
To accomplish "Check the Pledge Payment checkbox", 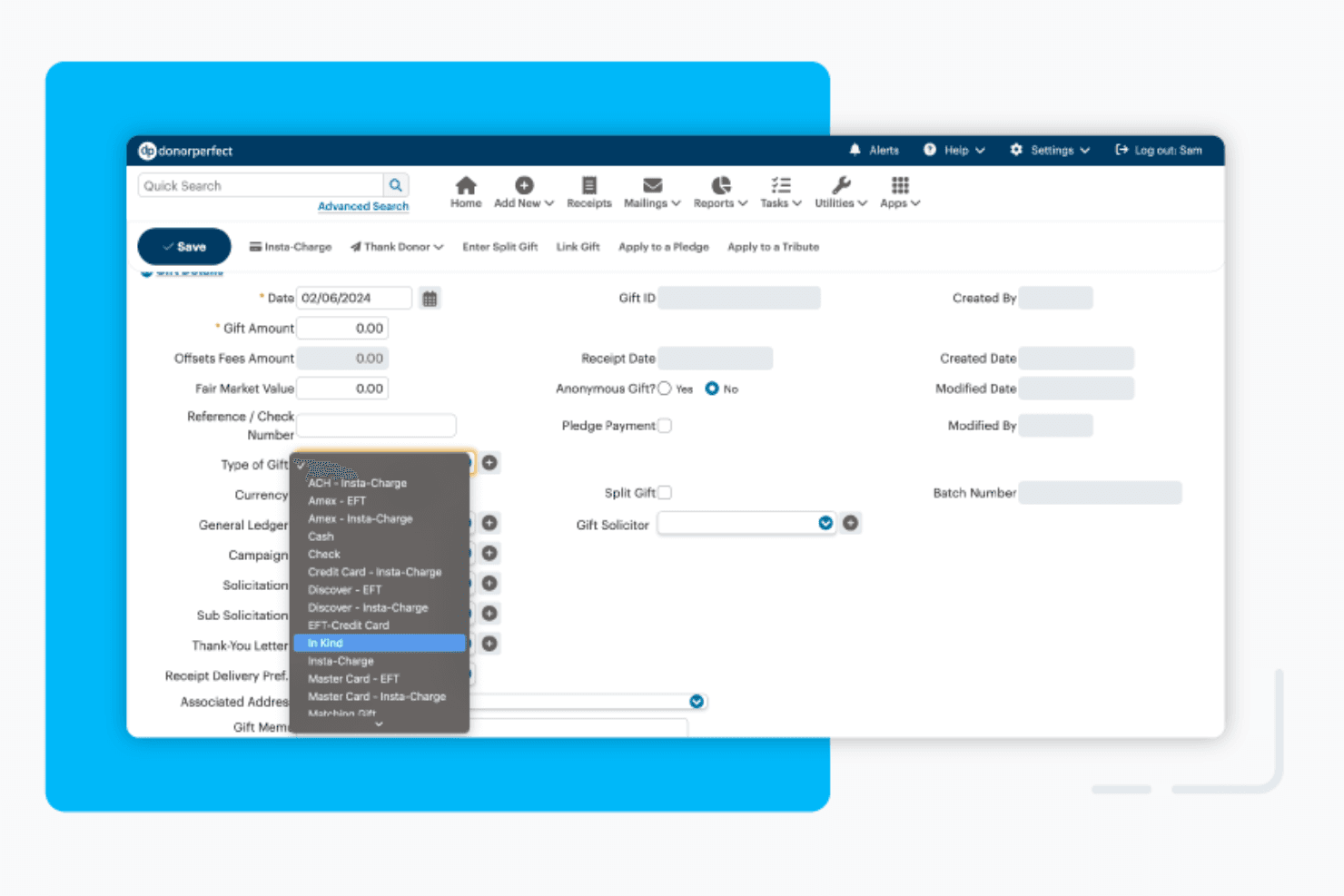I will (x=665, y=426).
